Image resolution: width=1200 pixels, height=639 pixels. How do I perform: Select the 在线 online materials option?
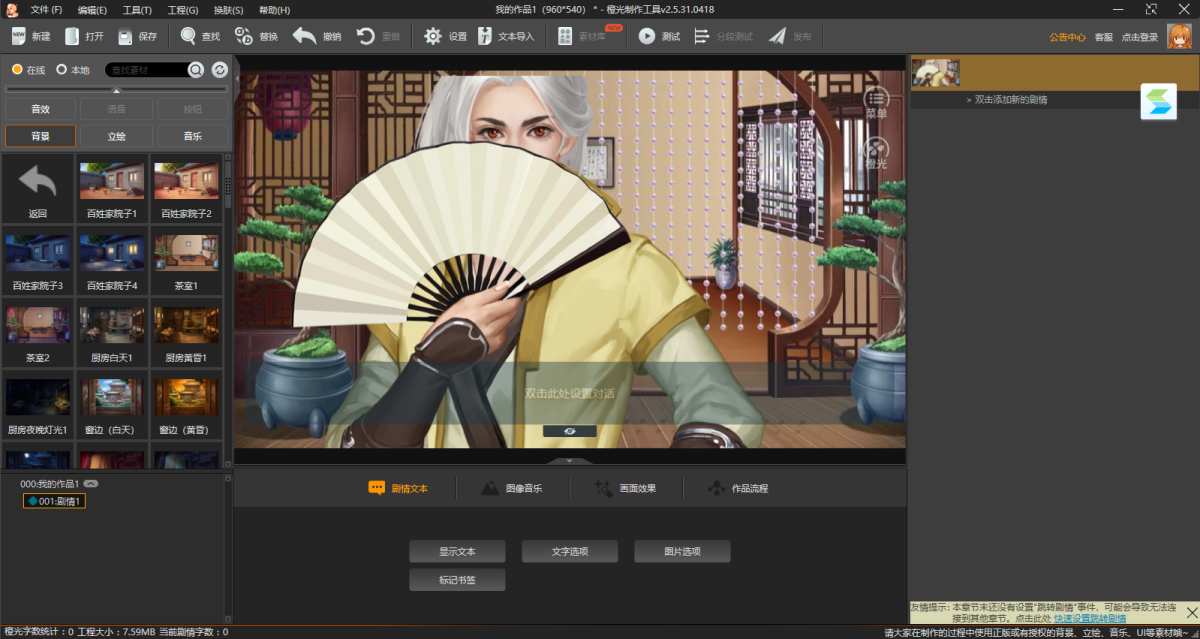(27, 70)
